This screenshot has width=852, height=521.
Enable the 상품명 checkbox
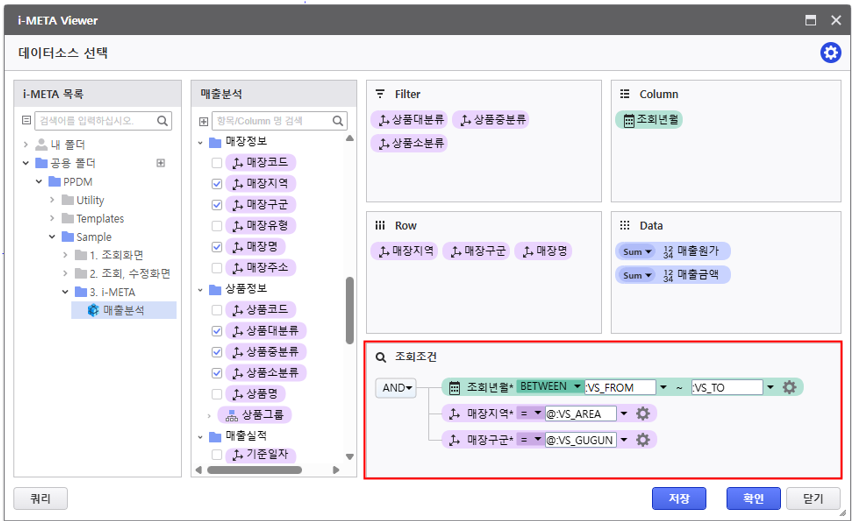coord(217,394)
